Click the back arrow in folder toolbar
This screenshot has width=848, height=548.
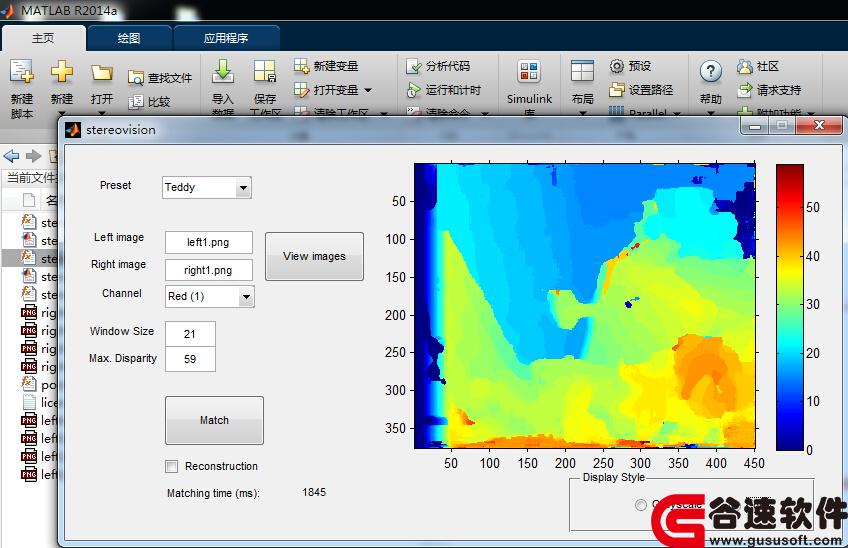[11, 156]
